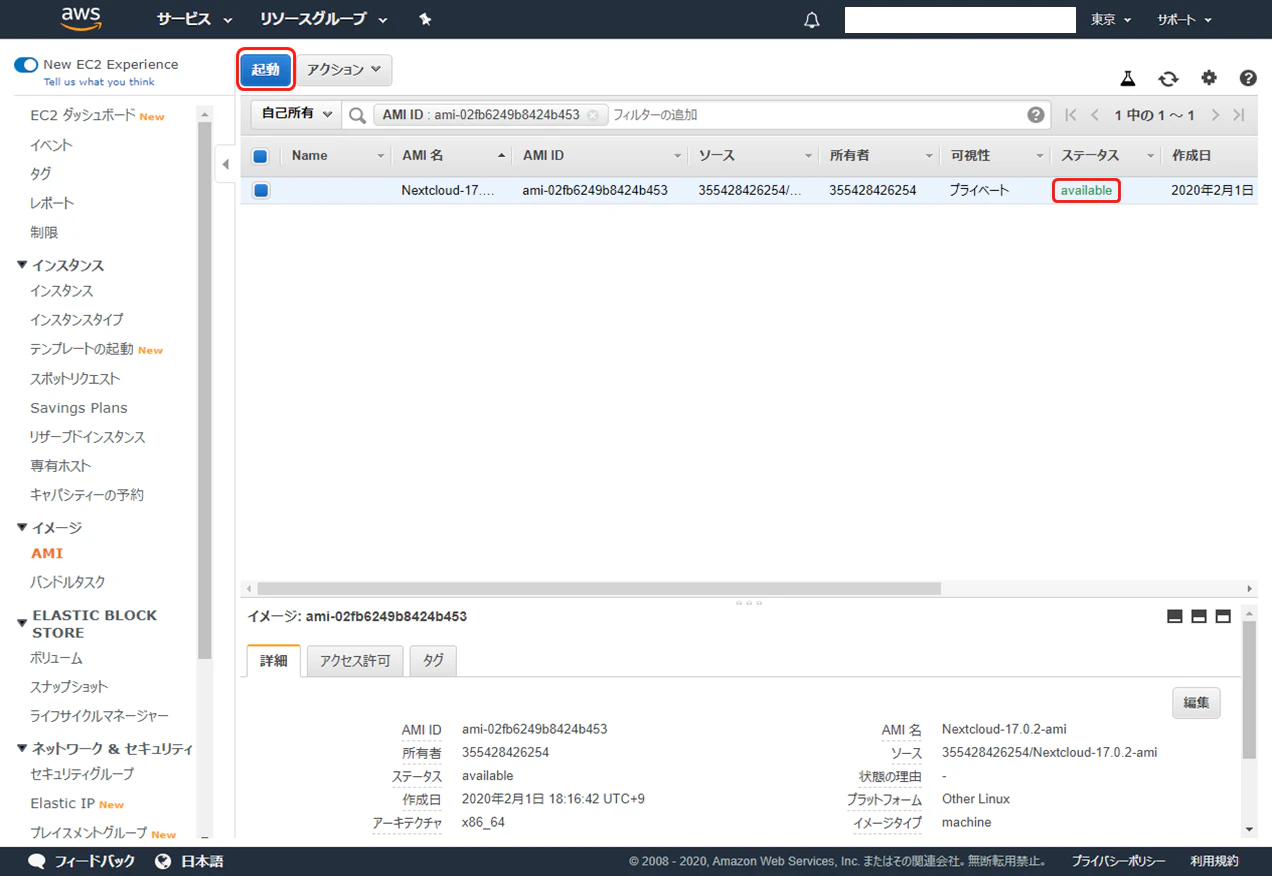Sort by the AMI 名 column header
This screenshot has width=1272, height=876.
coord(422,156)
